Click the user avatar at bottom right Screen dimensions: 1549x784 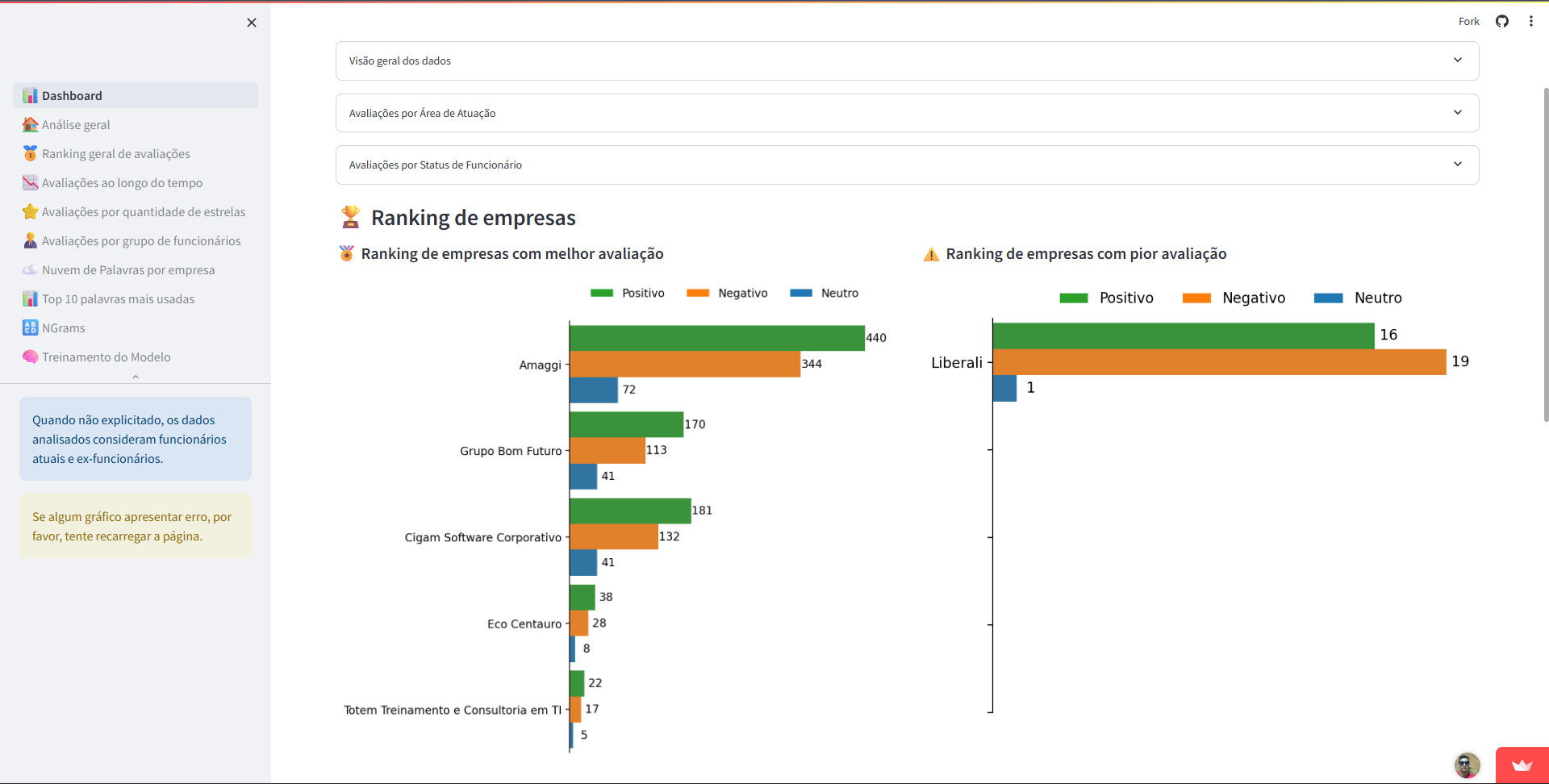click(x=1467, y=765)
